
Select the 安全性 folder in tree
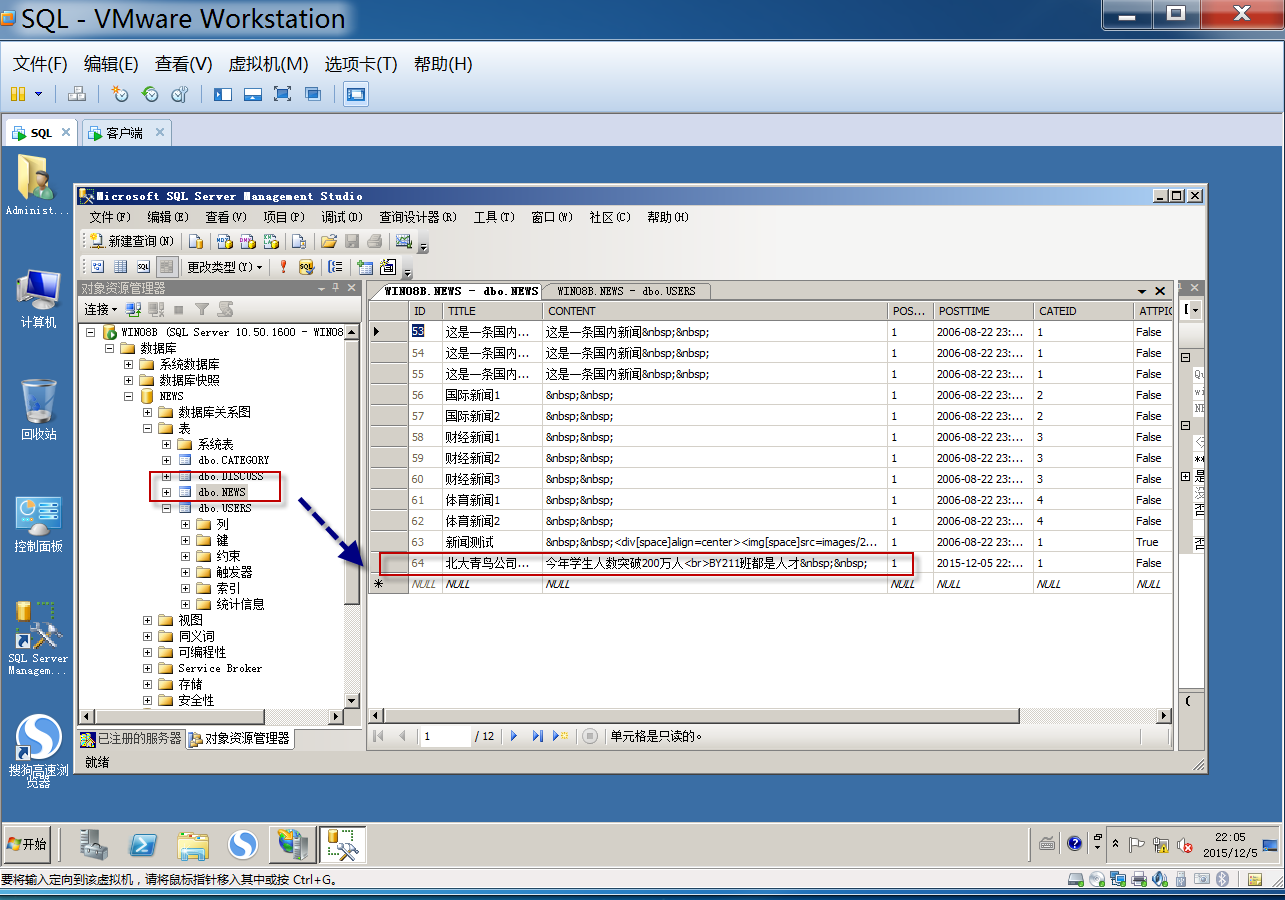pos(196,700)
